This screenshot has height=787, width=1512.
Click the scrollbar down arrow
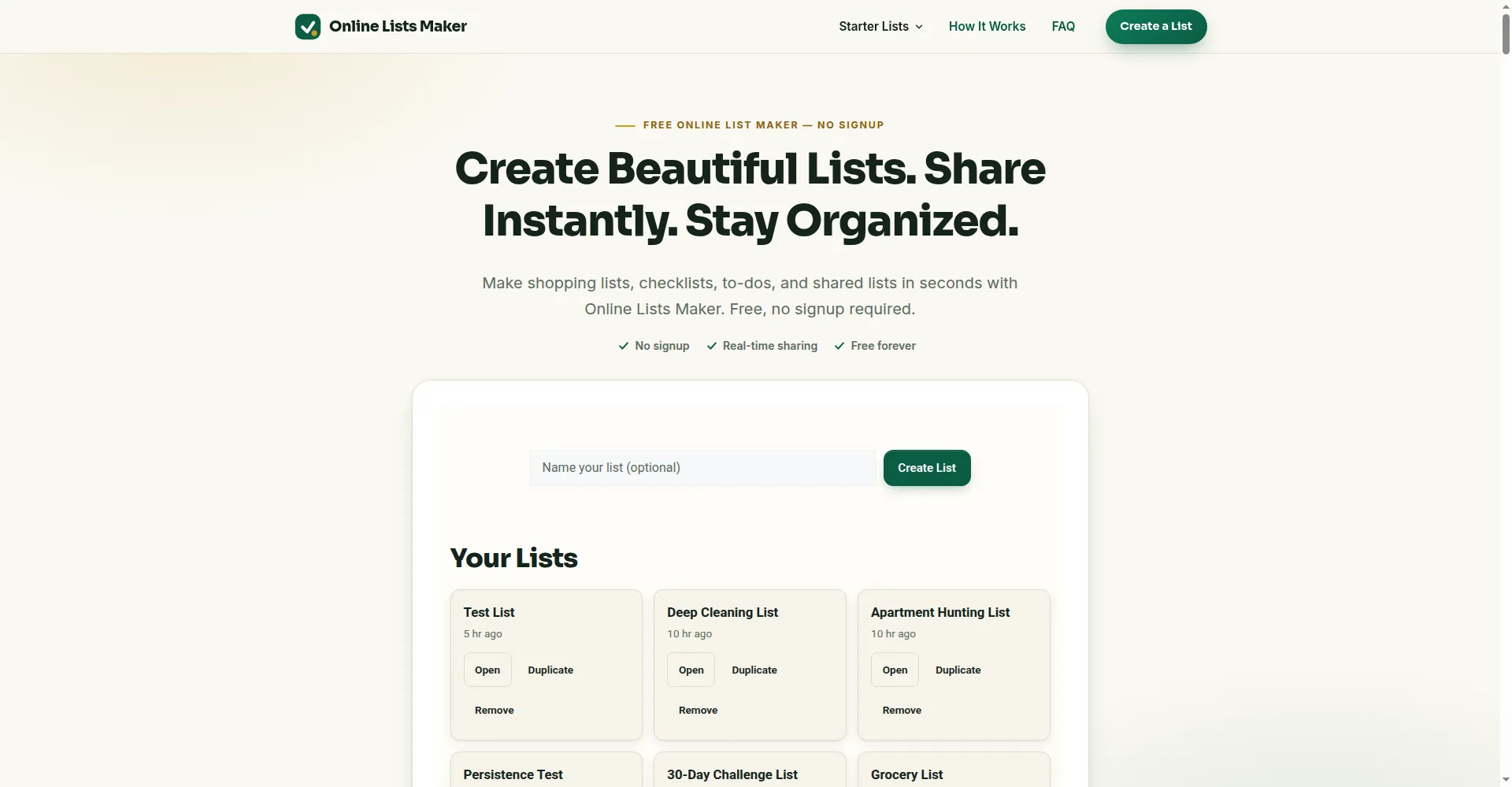pyautogui.click(x=1506, y=781)
